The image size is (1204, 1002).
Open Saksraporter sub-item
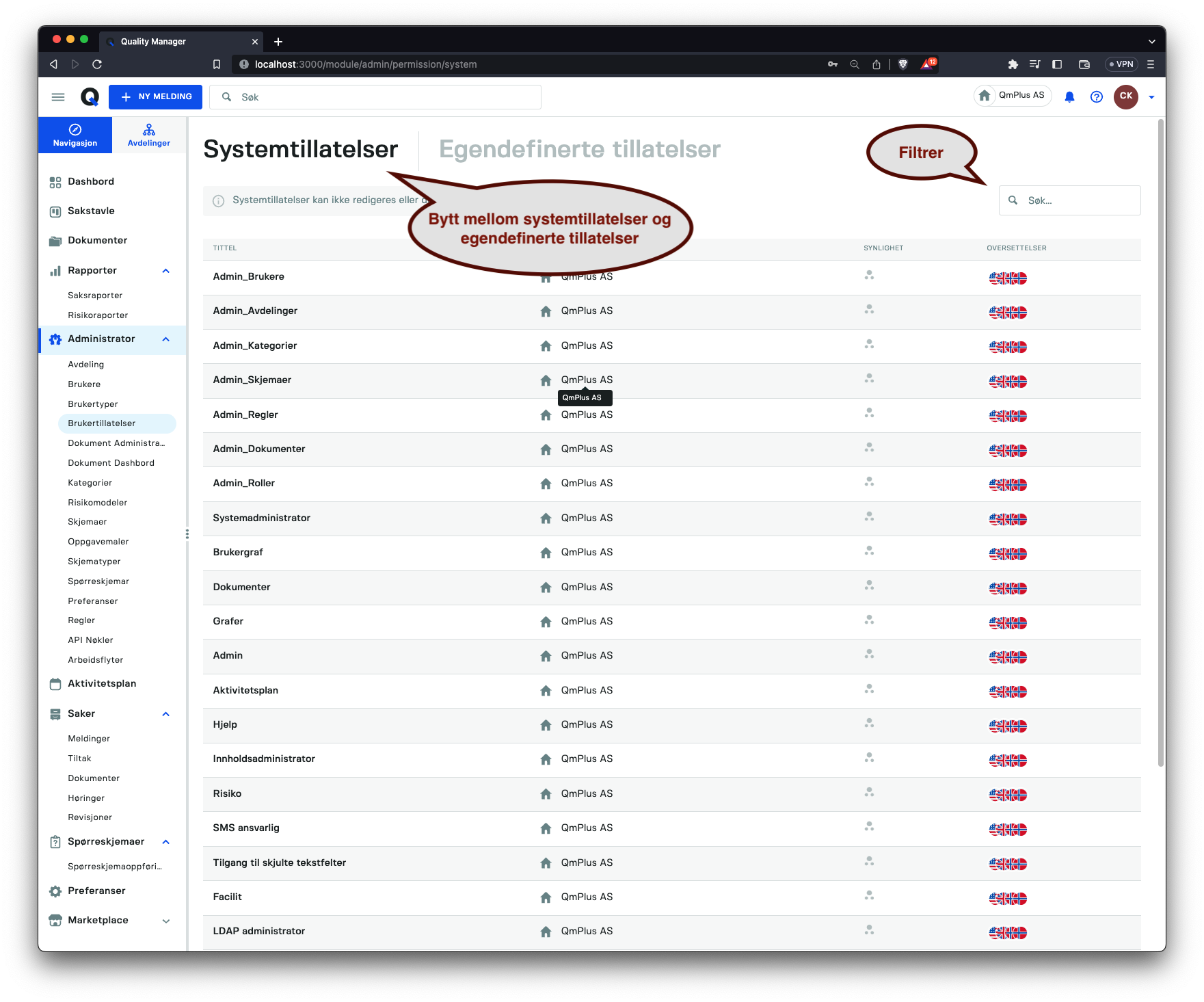(95, 295)
